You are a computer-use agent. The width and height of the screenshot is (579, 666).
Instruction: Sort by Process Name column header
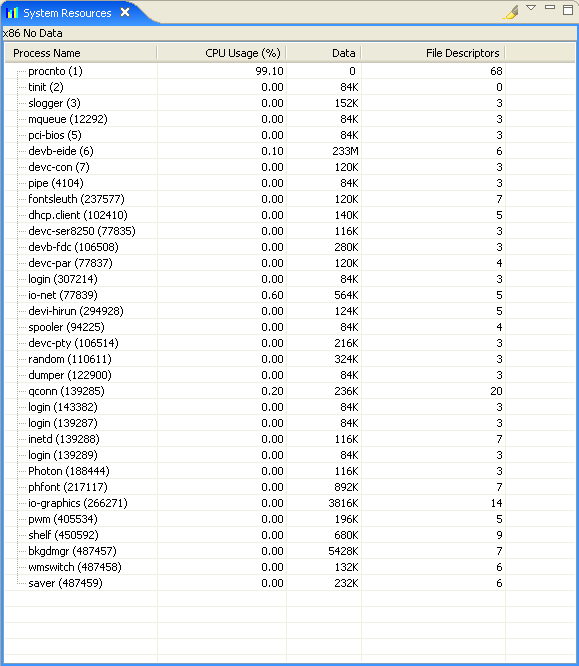[x=81, y=53]
